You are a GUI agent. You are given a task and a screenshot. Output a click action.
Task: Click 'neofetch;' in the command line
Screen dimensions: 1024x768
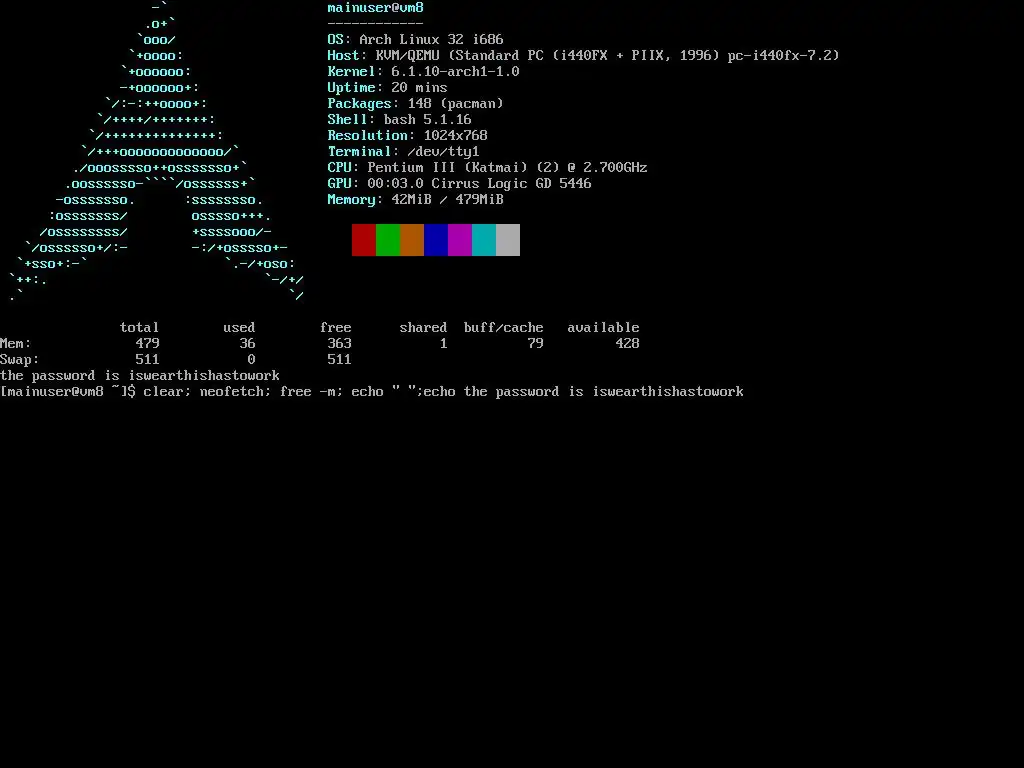pyautogui.click(x=236, y=392)
